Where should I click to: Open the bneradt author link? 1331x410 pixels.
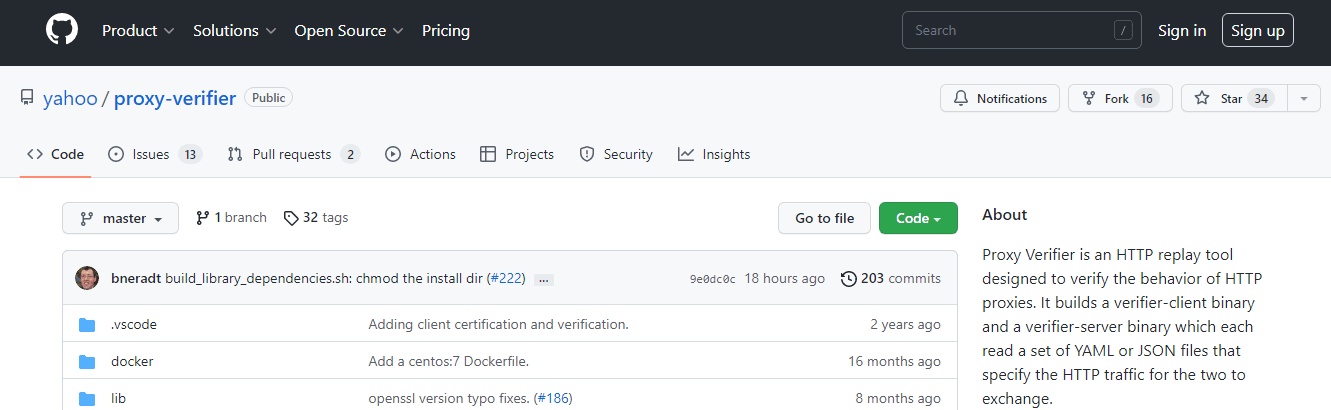[x=136, y=278]
